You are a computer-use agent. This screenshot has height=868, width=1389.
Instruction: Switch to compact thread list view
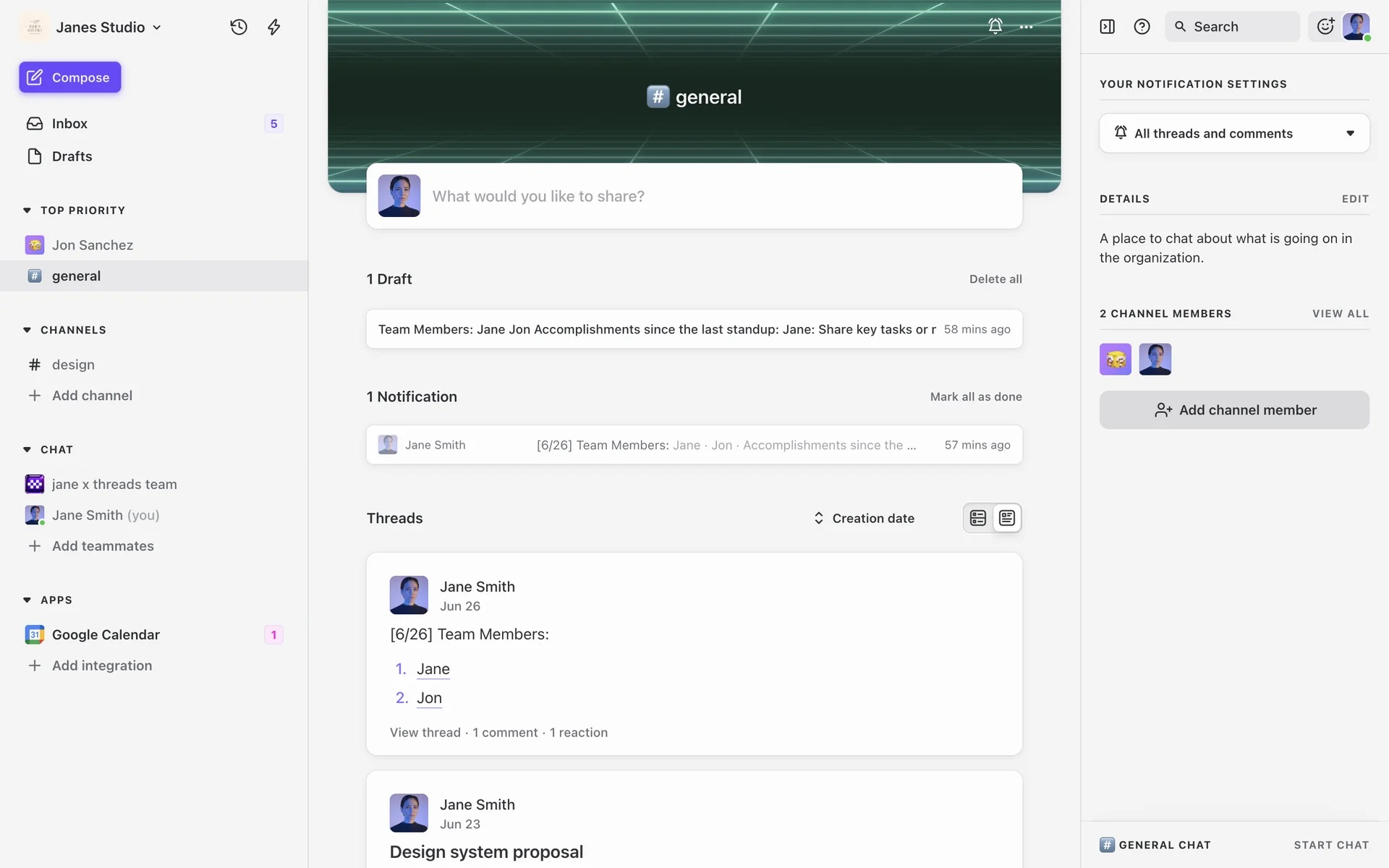[978, 518]
